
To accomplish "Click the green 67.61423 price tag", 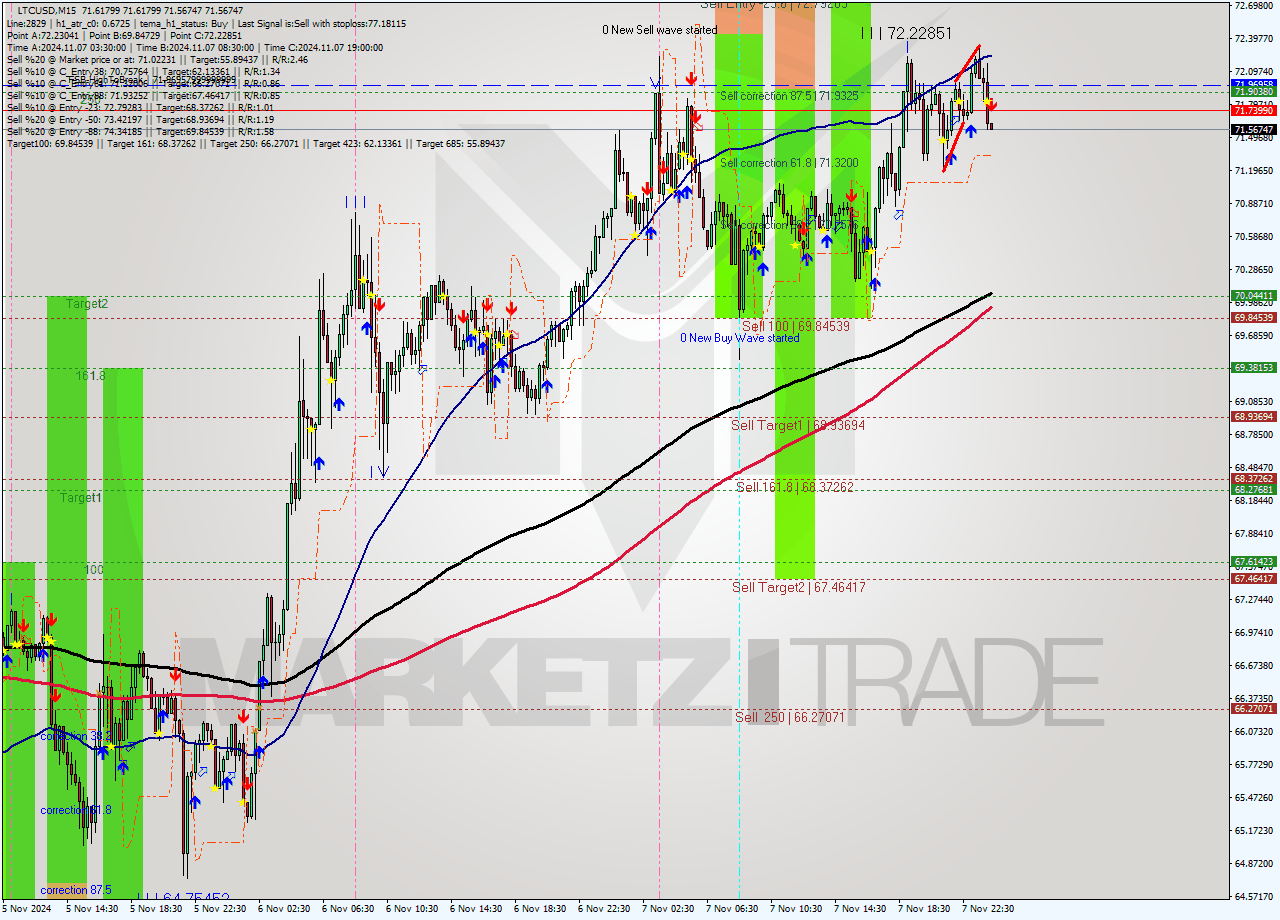I will point(1254,562).
